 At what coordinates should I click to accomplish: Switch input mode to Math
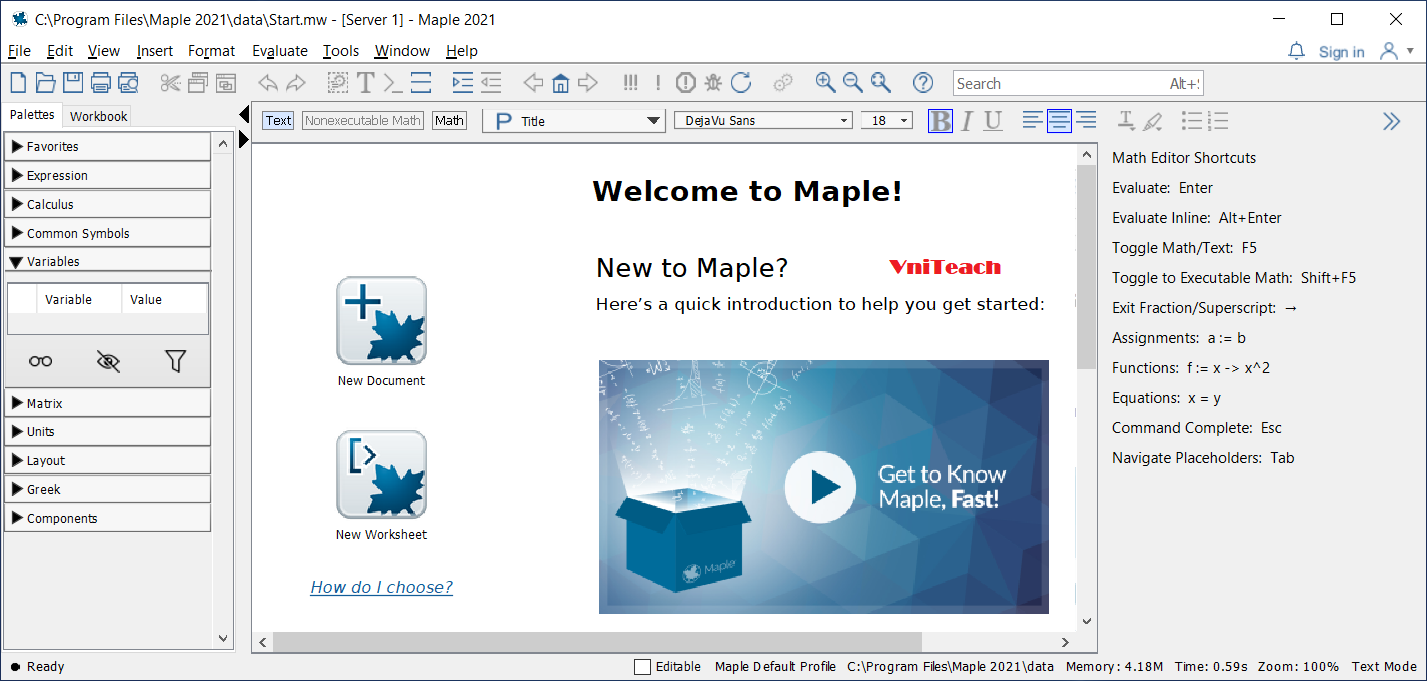449,121
